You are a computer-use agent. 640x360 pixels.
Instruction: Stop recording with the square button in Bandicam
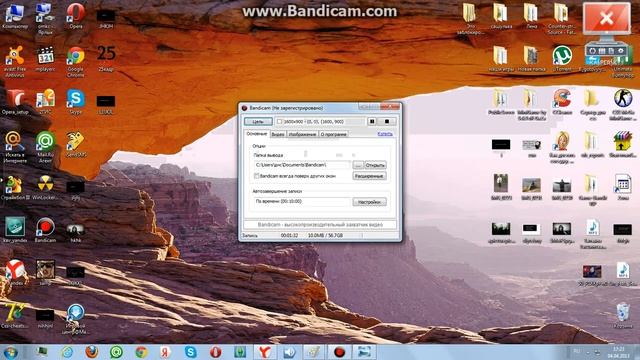coord(387,121)
